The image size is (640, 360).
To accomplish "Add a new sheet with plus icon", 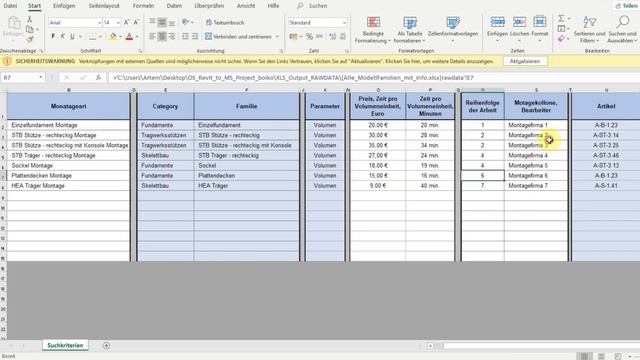I will (106, 346).
